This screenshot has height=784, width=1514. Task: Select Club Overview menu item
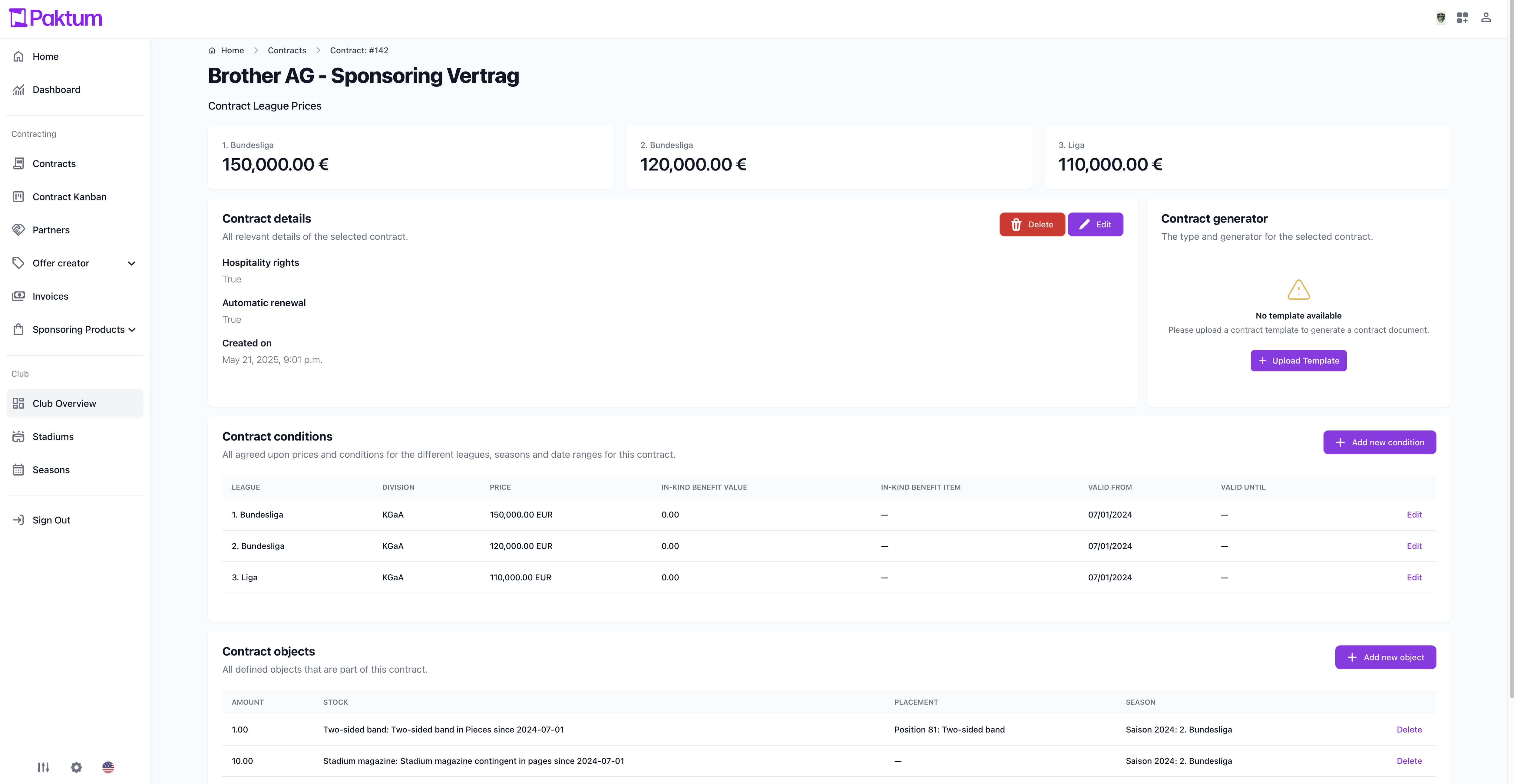click(75, 403)
